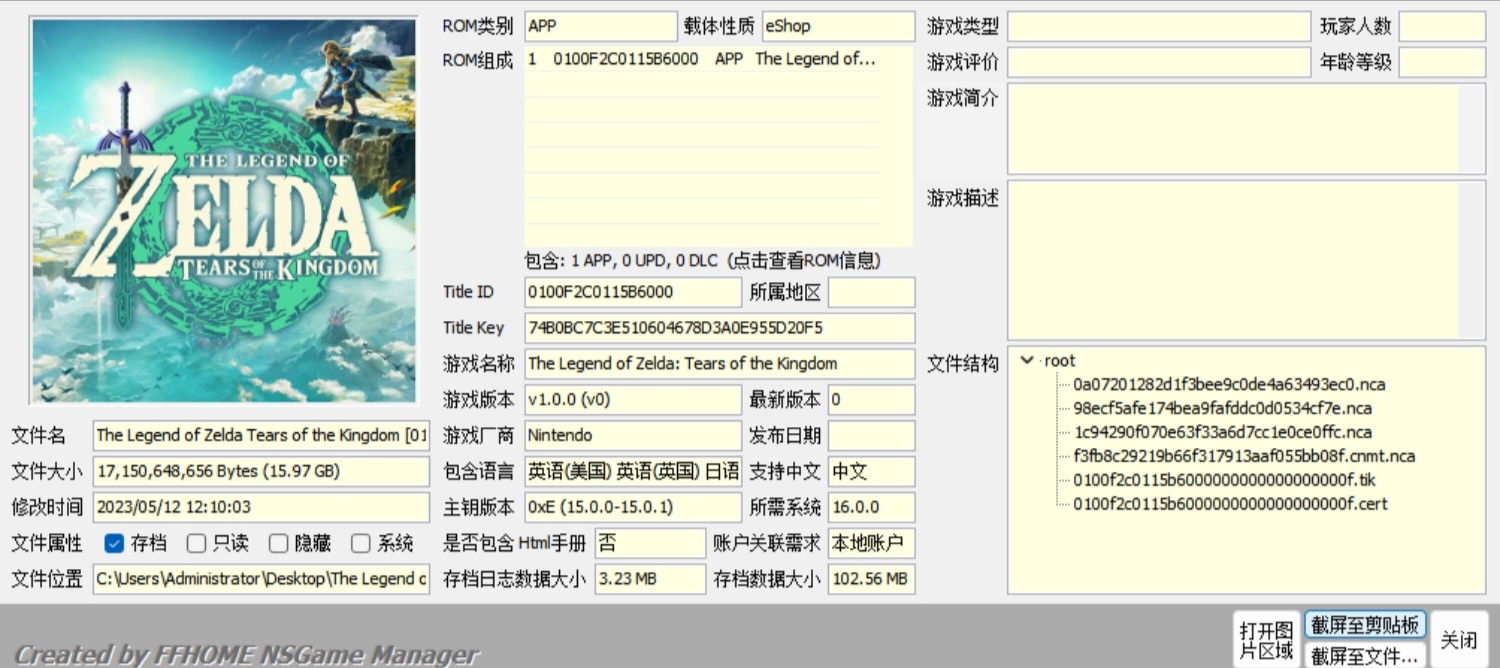Image resolution: width=1500 pixels, height=668 pixels.
Task: Click the ROM info summary text link
Action: pos(702,261)
